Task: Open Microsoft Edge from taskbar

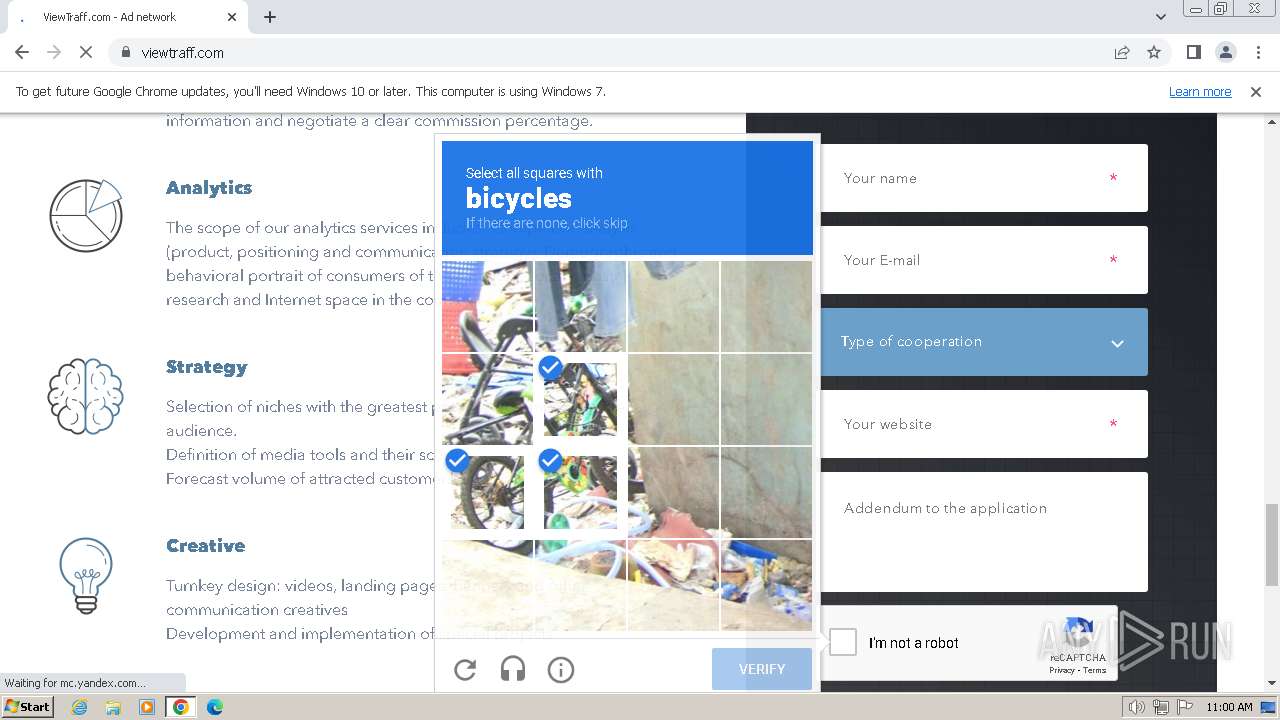Action: click(x=215, y=707)
